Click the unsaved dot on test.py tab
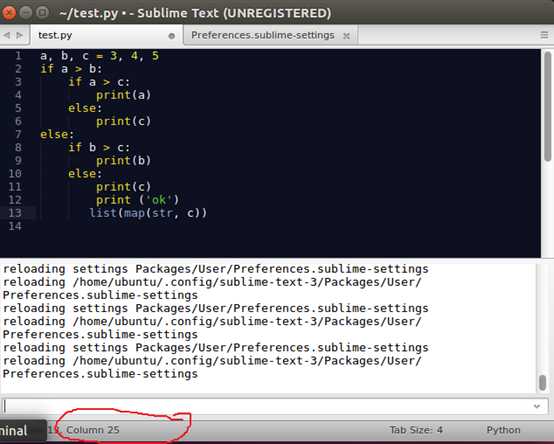 (172, 36)
